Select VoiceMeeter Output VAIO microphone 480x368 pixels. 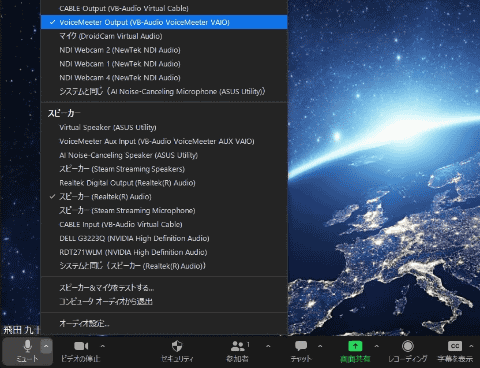pyautogui.click(x=164, y=22)
